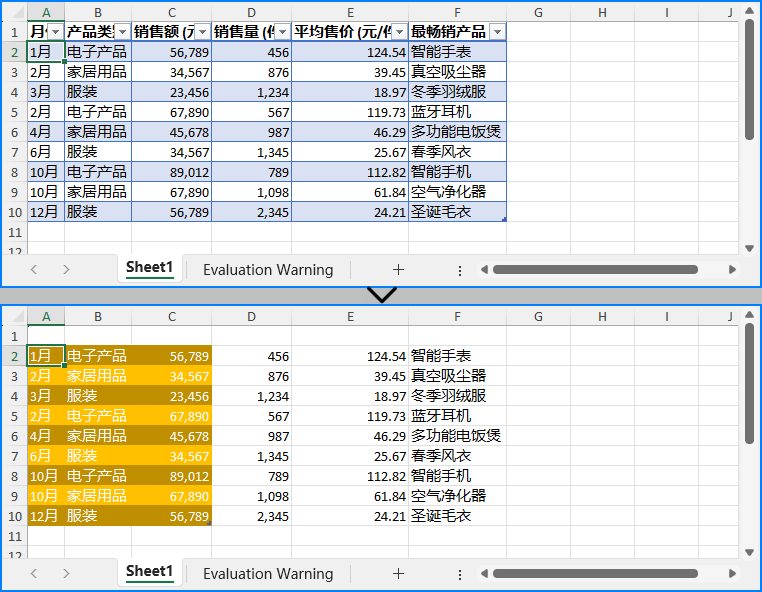Select cell 12月 in bottom window
The width and height of the screenshot is (762, 592).
point(46,516)
